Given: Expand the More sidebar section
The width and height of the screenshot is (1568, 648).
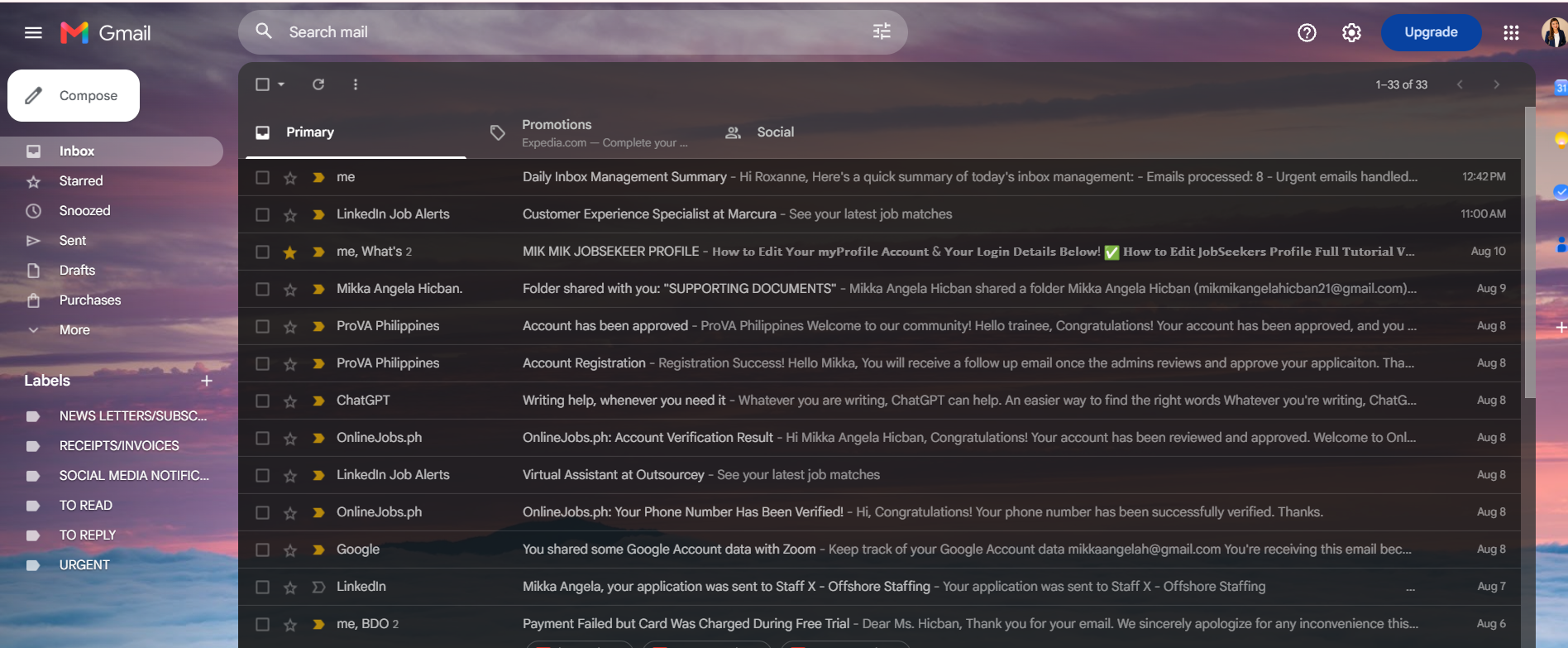Looking at the screenshot, I should point(74,329).
